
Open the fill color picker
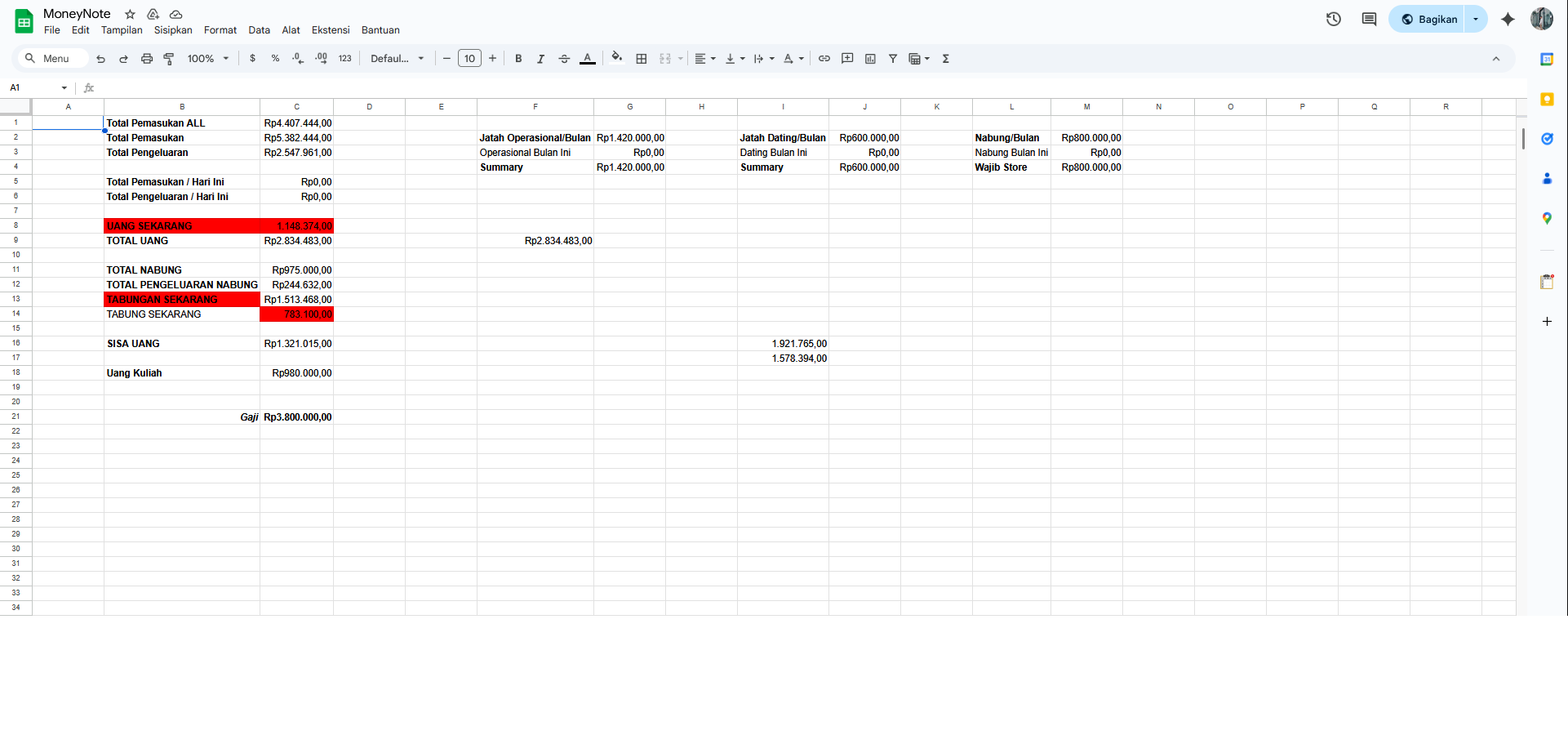[x=617, y=59]
